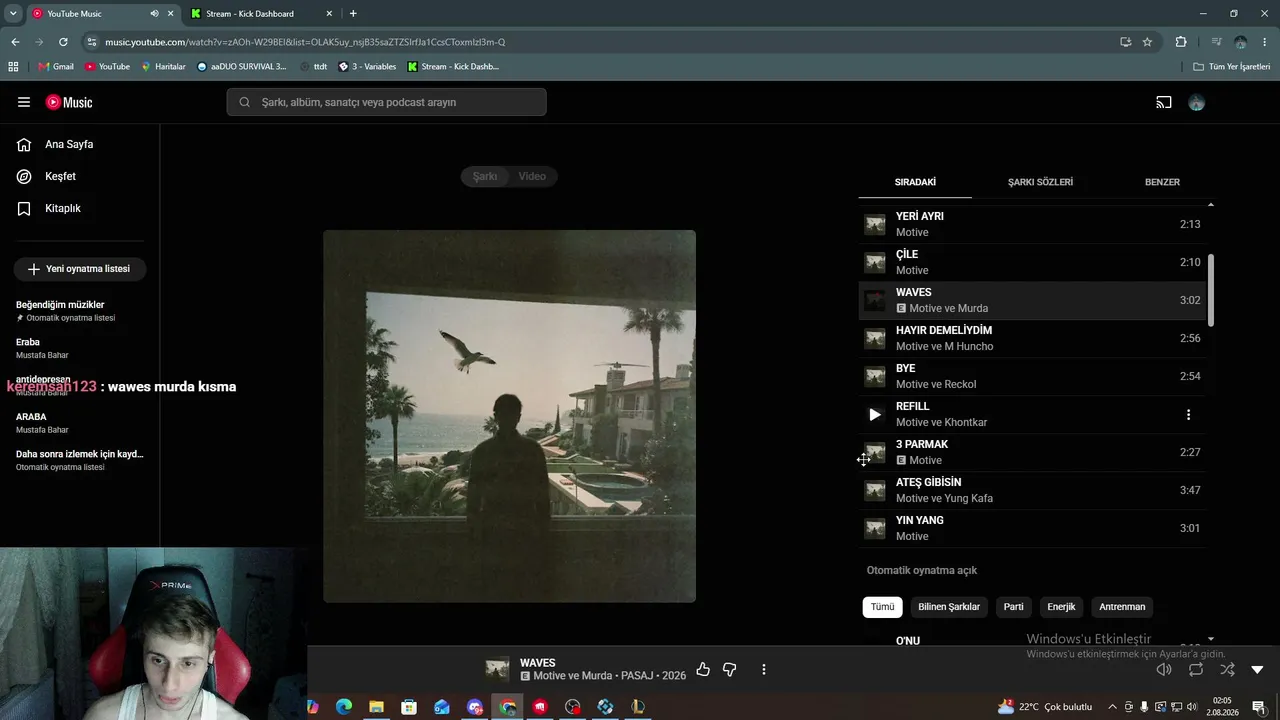Open the cast to device icon
Screen dimensions: 1280x720
(1164, 102)
